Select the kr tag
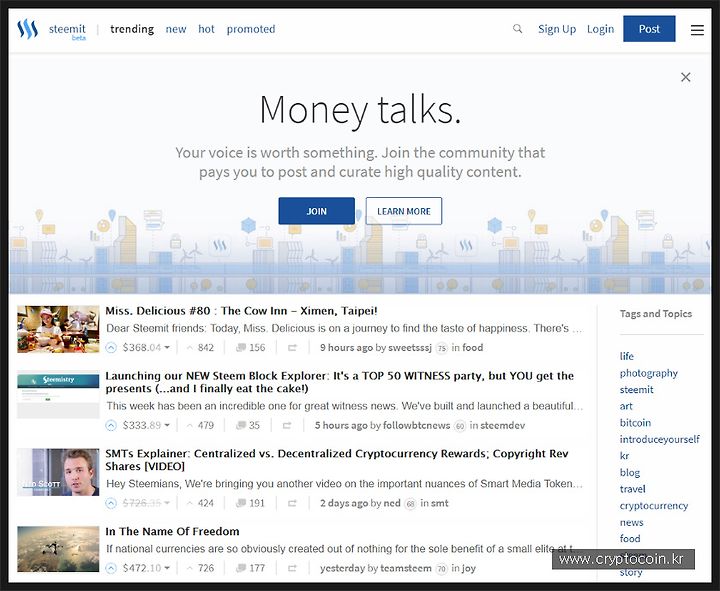This screenshot has height=591, width=720. [x=624, y=456]
